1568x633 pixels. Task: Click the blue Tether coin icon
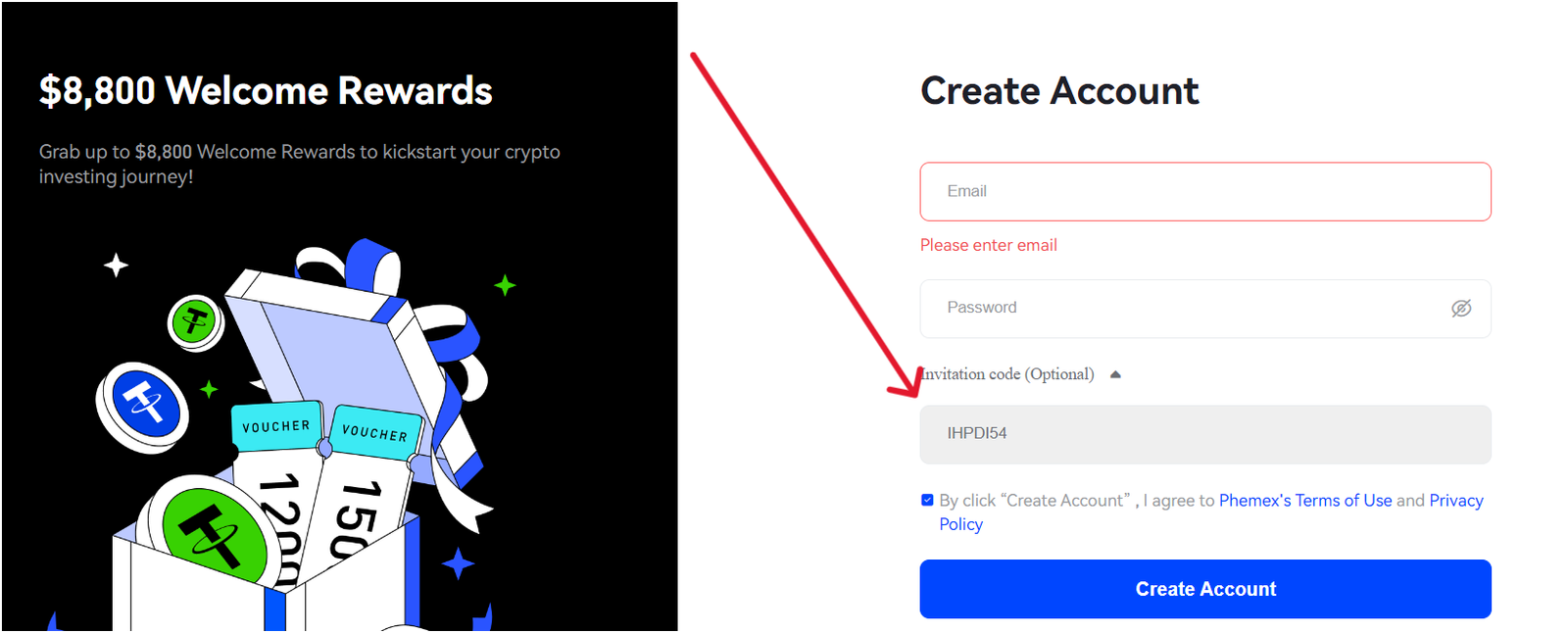click(145, 405)
